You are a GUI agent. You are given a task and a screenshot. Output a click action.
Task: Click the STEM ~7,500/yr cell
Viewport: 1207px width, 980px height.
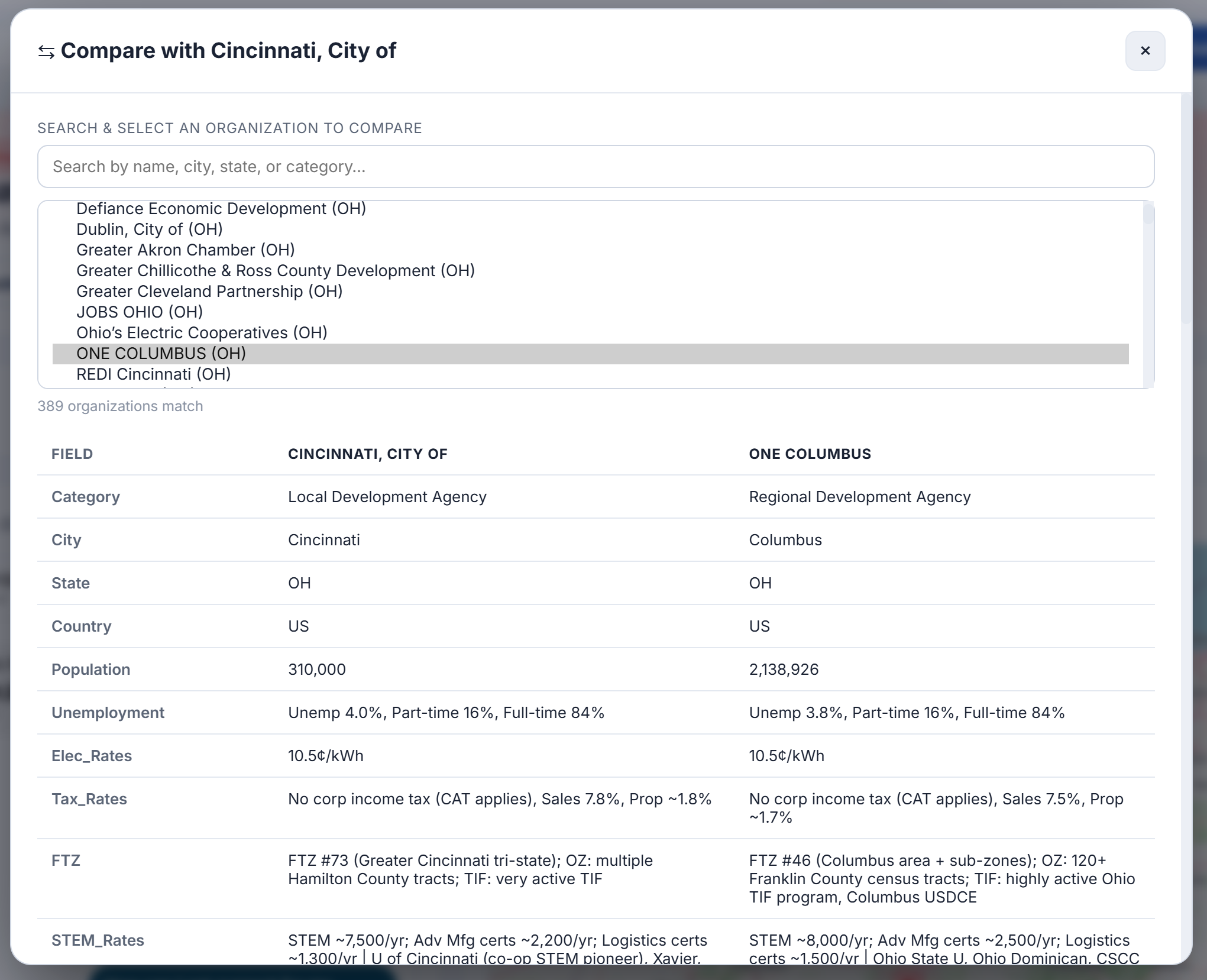point(497,949)
